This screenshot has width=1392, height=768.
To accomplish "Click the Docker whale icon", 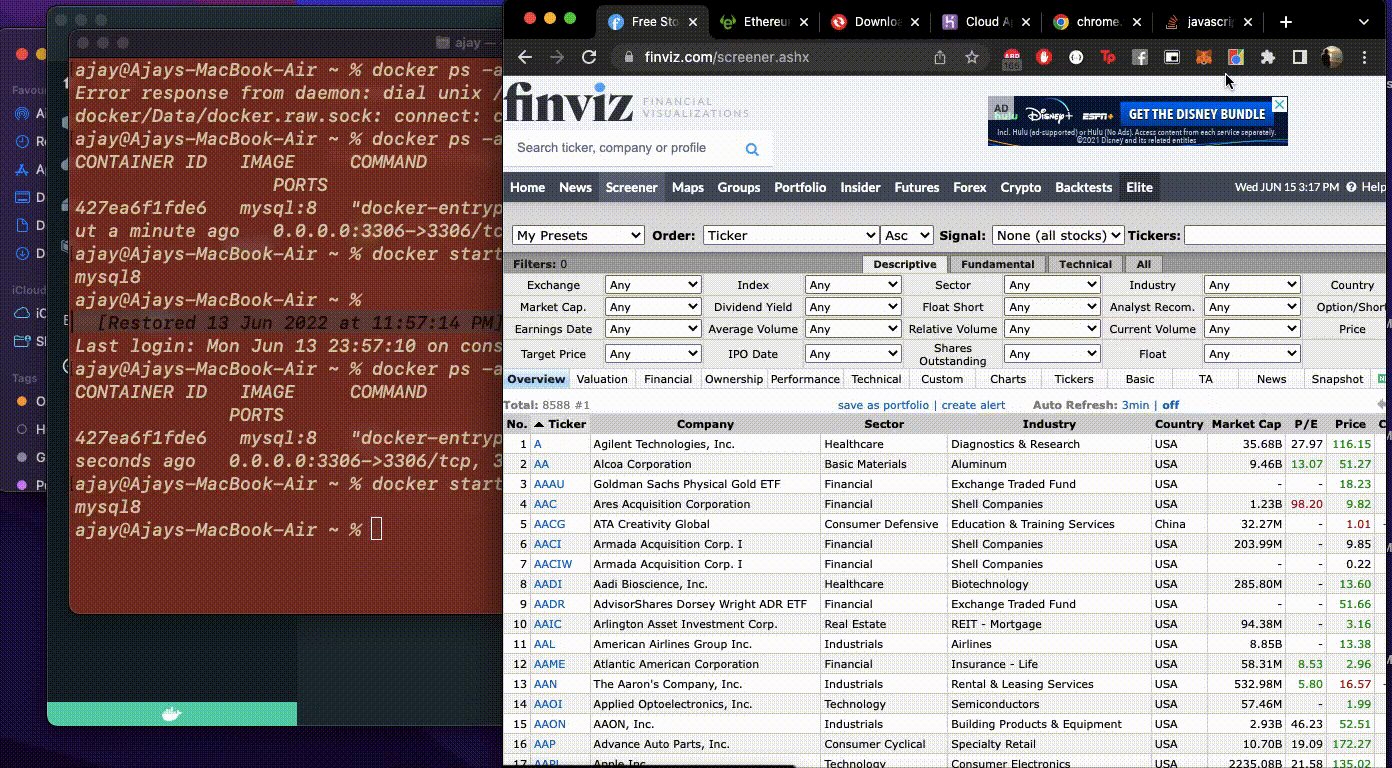I will tap(172, 714).
